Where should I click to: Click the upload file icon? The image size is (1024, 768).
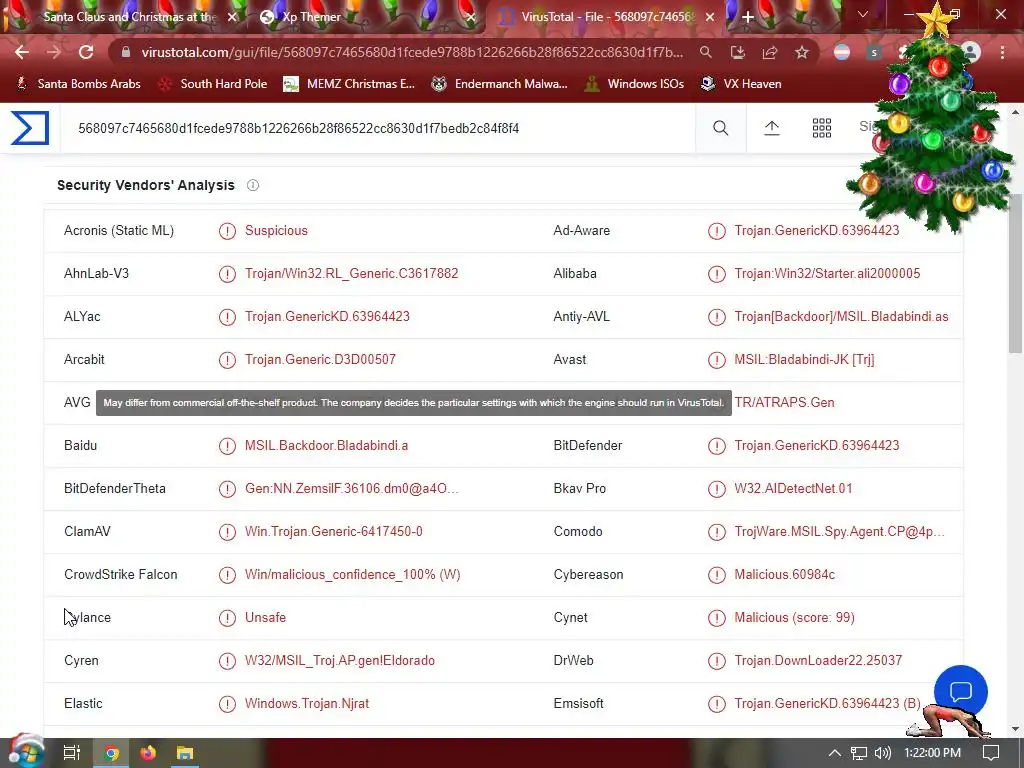[x=771, y=128]
